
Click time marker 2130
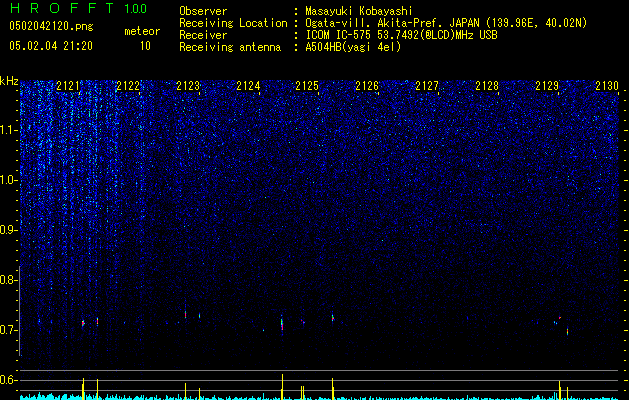coord(607,85)
